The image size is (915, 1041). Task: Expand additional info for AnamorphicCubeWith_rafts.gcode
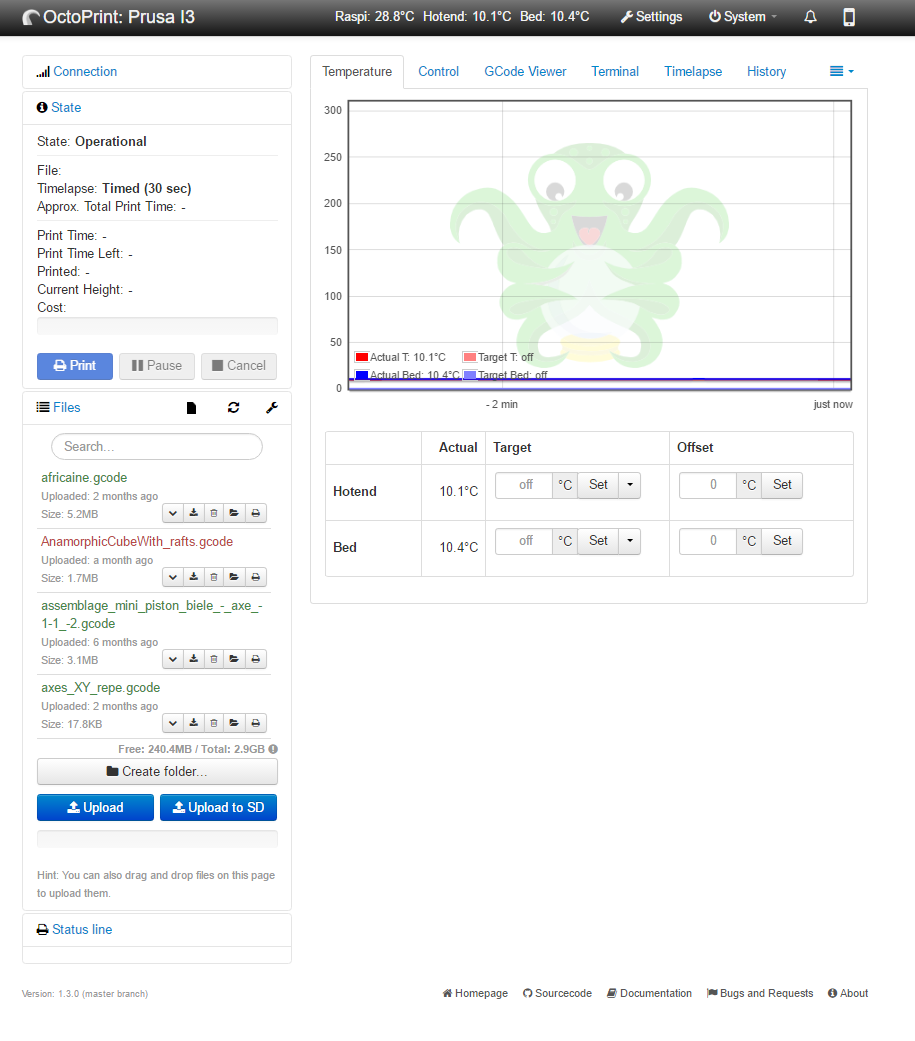[x=173, y=577]
